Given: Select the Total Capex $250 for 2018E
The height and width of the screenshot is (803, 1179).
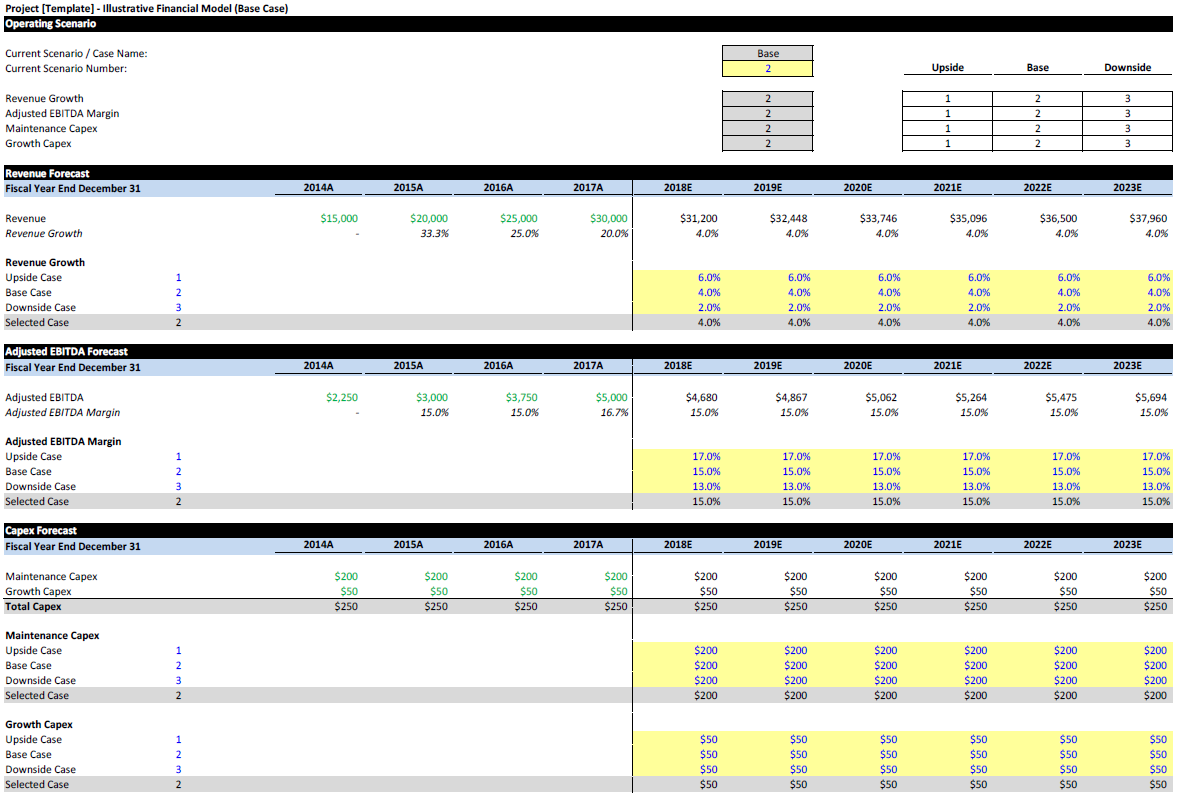Looking at the screenshot, I should [x=707, y=606].
